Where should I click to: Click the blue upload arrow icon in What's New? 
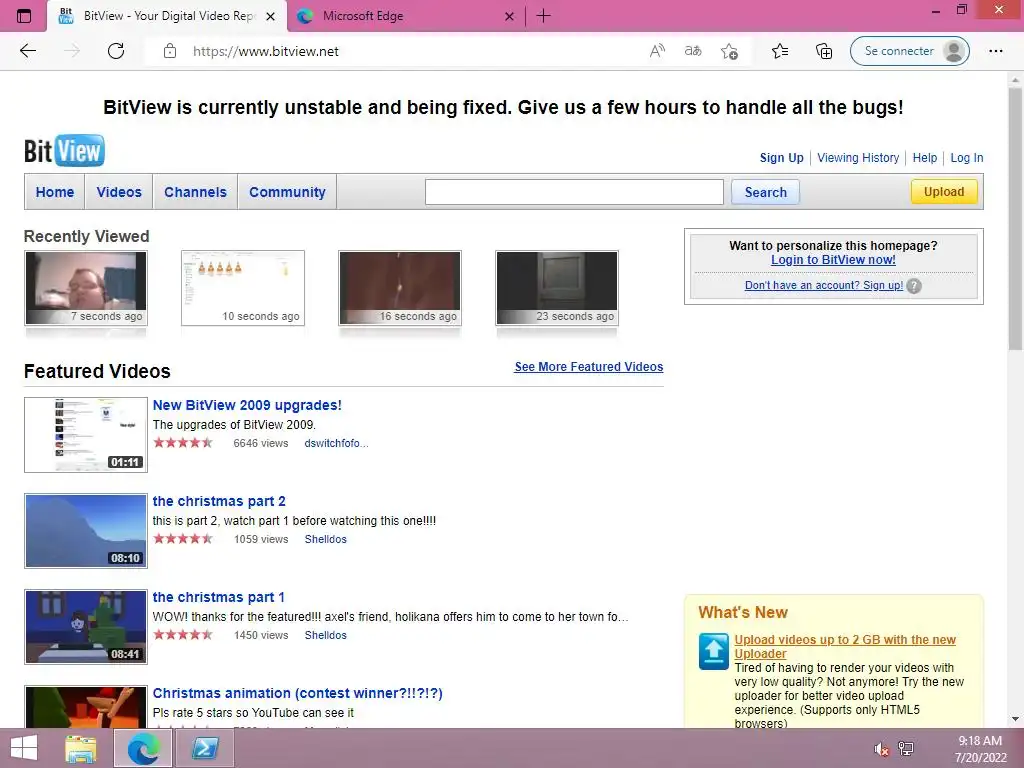click(713, 651)
